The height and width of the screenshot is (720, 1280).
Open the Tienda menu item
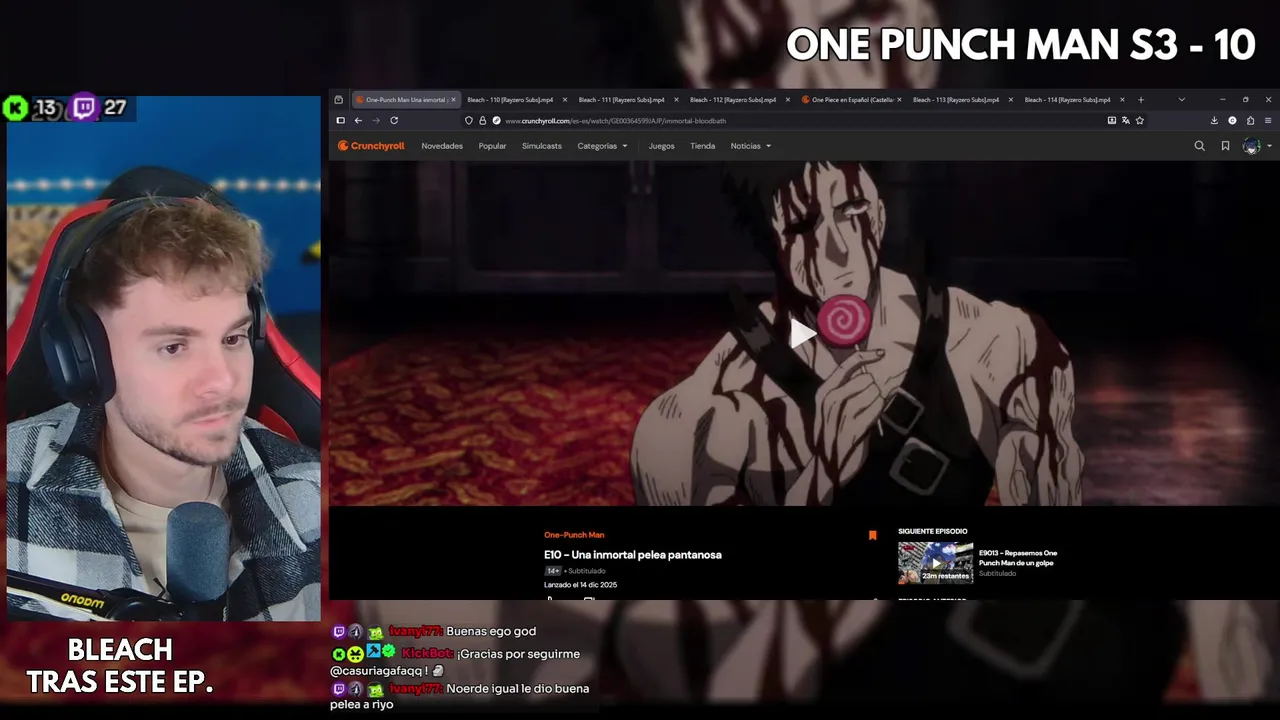click(x=702, y=146)
